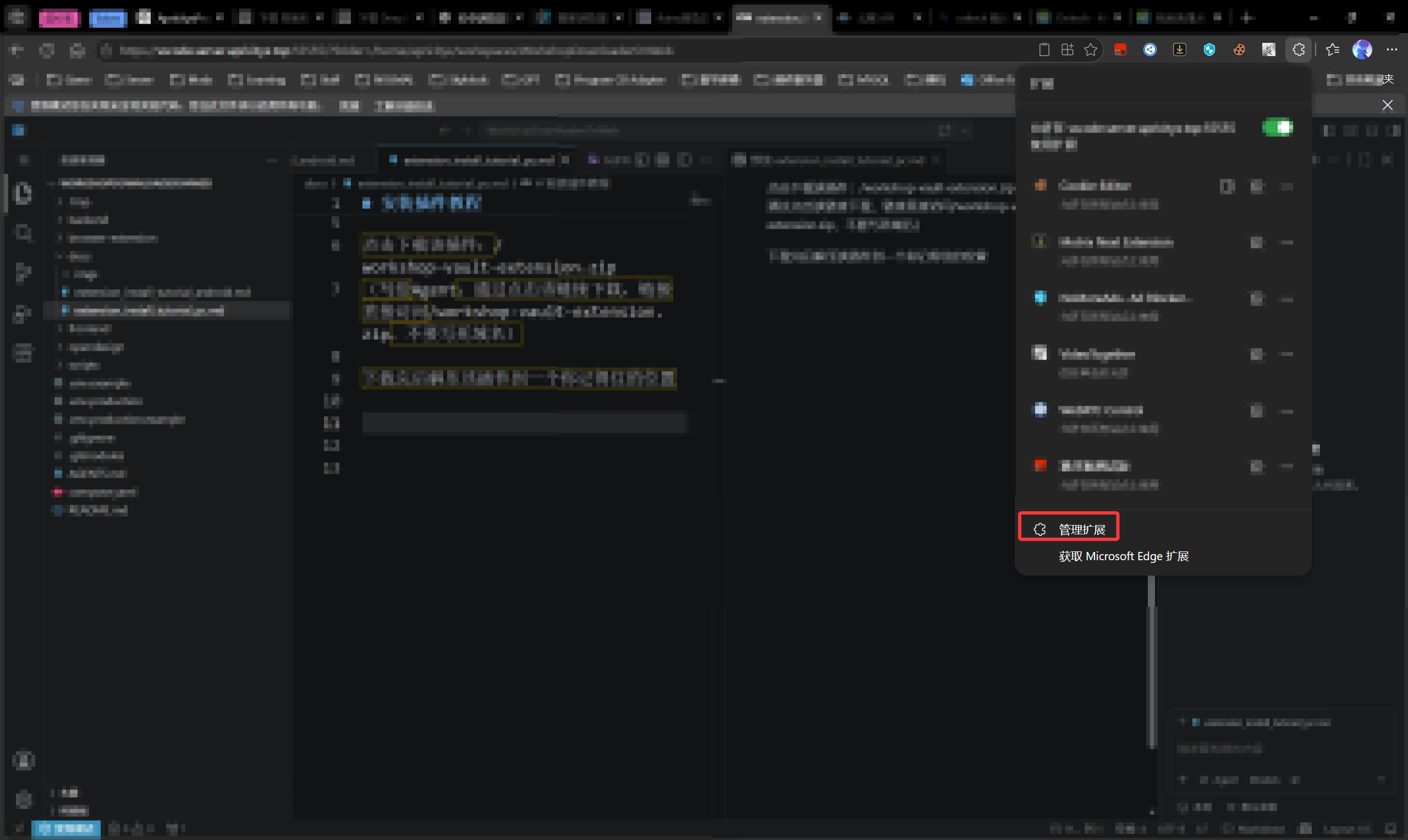Viewport: 1408px width, 840px height.
Task: Click the yellow download extension icon
Action: pyautogui.click(x=1179, y=50)
